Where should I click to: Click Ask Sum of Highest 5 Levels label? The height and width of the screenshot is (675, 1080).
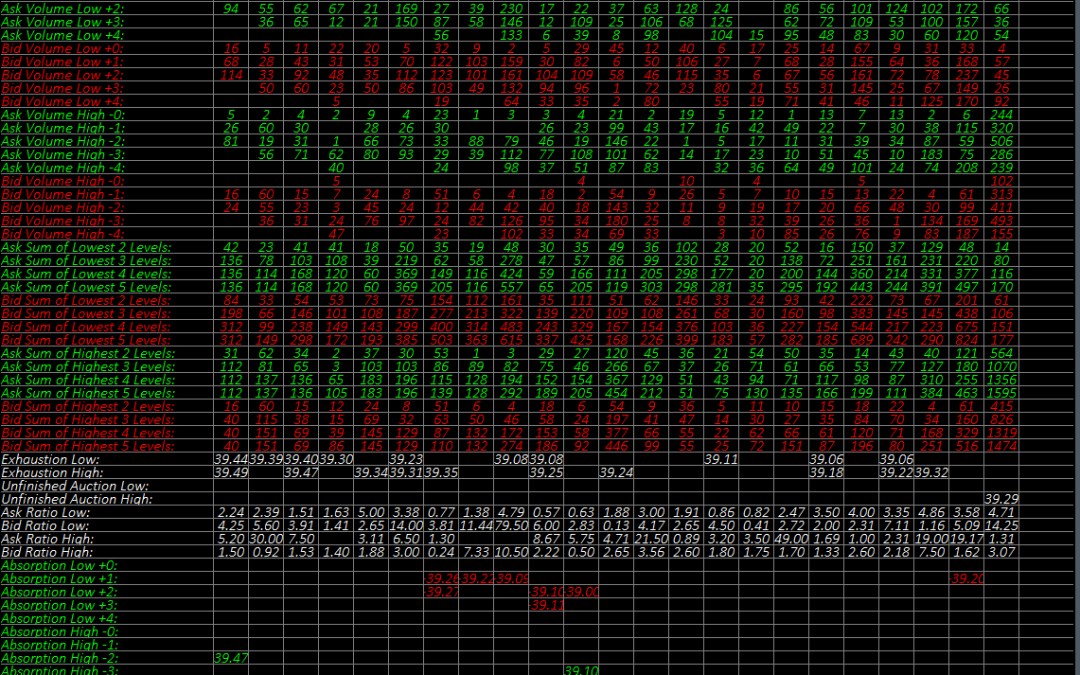(x=86, y=393)
